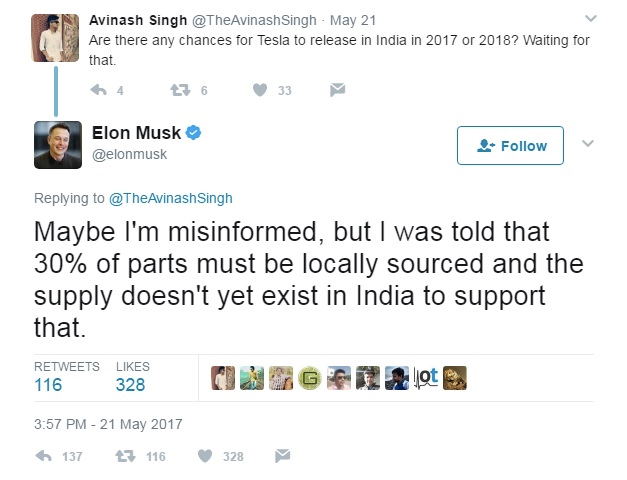Share Elon Musk's tweet via envelope icon
Screen dimensions: 627x480
282,456
